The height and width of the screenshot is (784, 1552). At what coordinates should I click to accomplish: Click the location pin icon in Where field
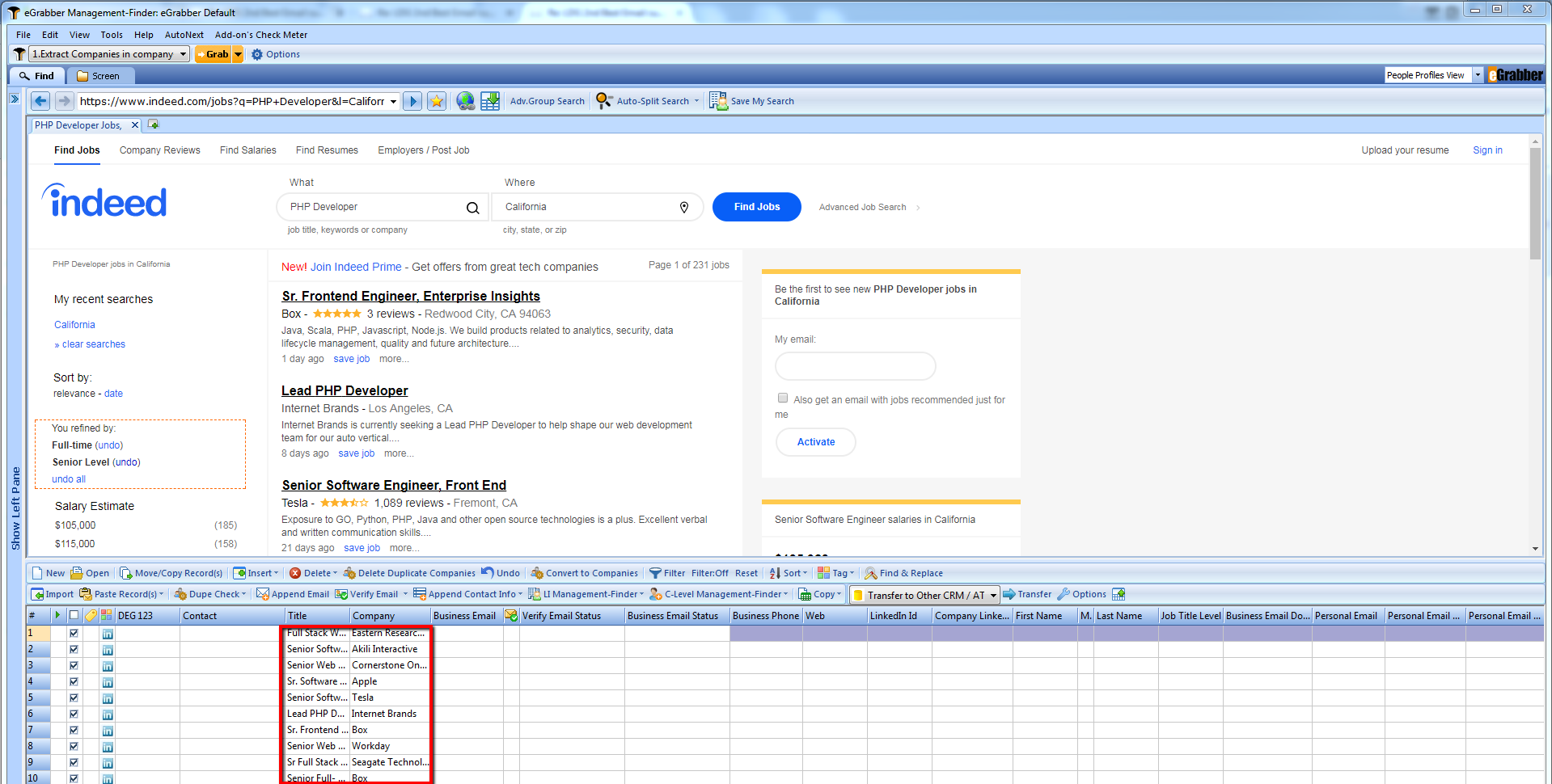click(x=684, y=208)
